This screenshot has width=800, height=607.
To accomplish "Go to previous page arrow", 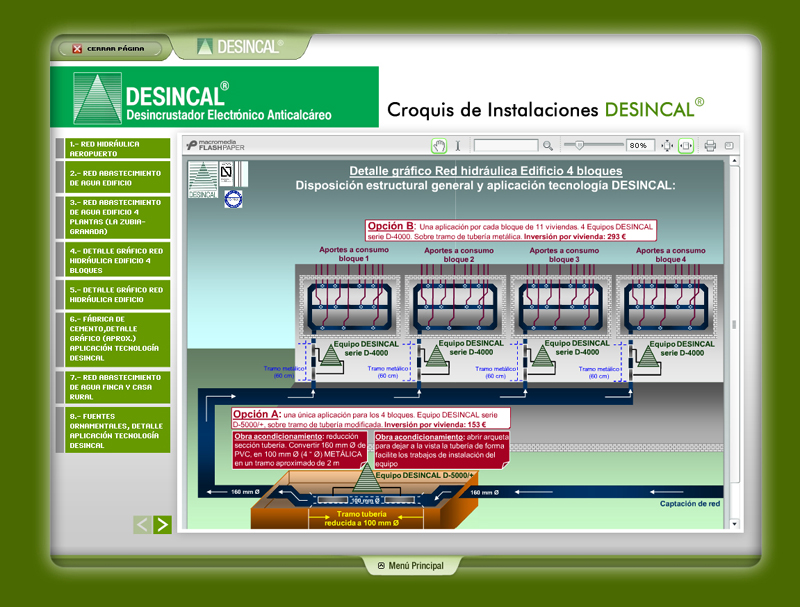I will click(142, 524).
